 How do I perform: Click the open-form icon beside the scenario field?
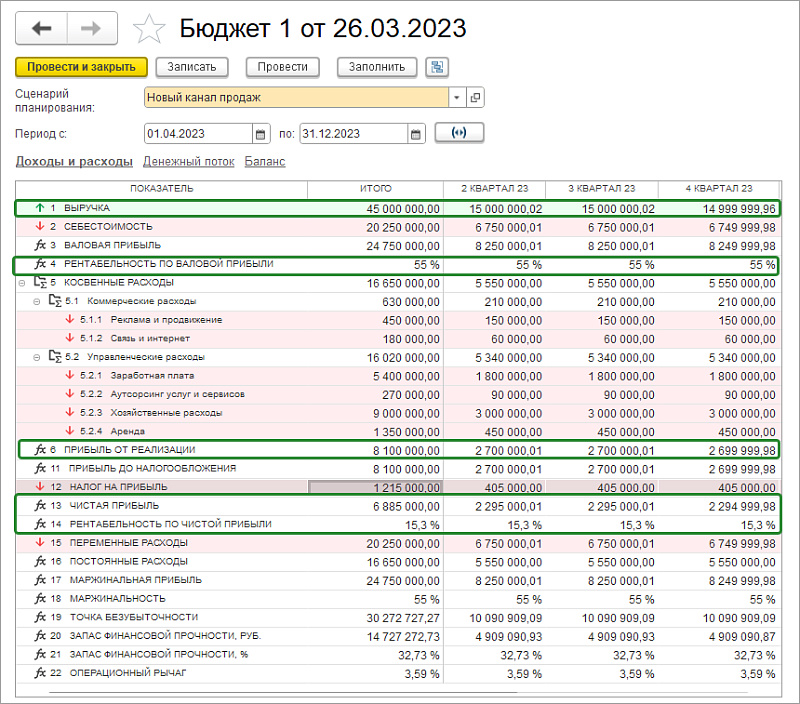(x=475, y=98)
